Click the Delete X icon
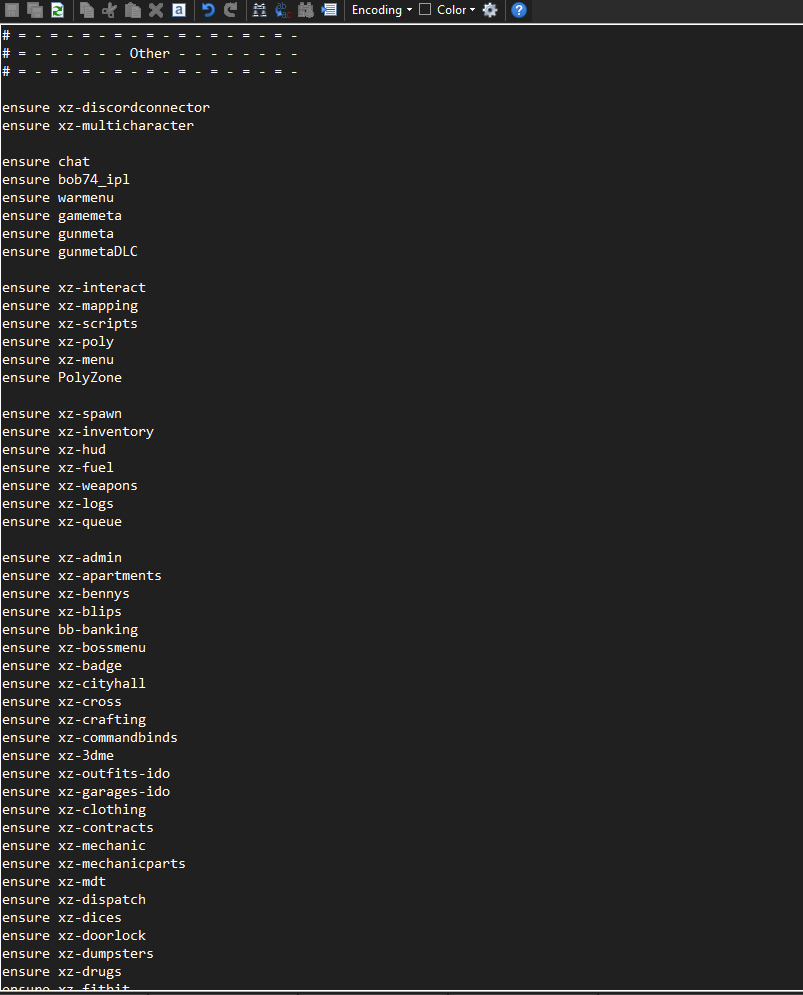This screenshot has height=995, width=803. pos(156,10)
